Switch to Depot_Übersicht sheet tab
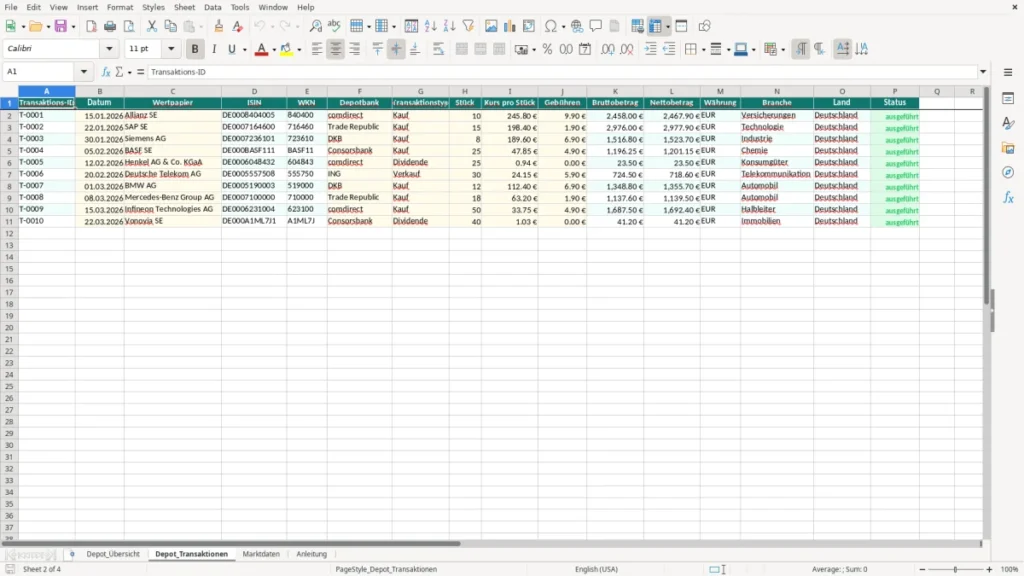This screenshot has width=1024, height=576. [x=113, y=554]
